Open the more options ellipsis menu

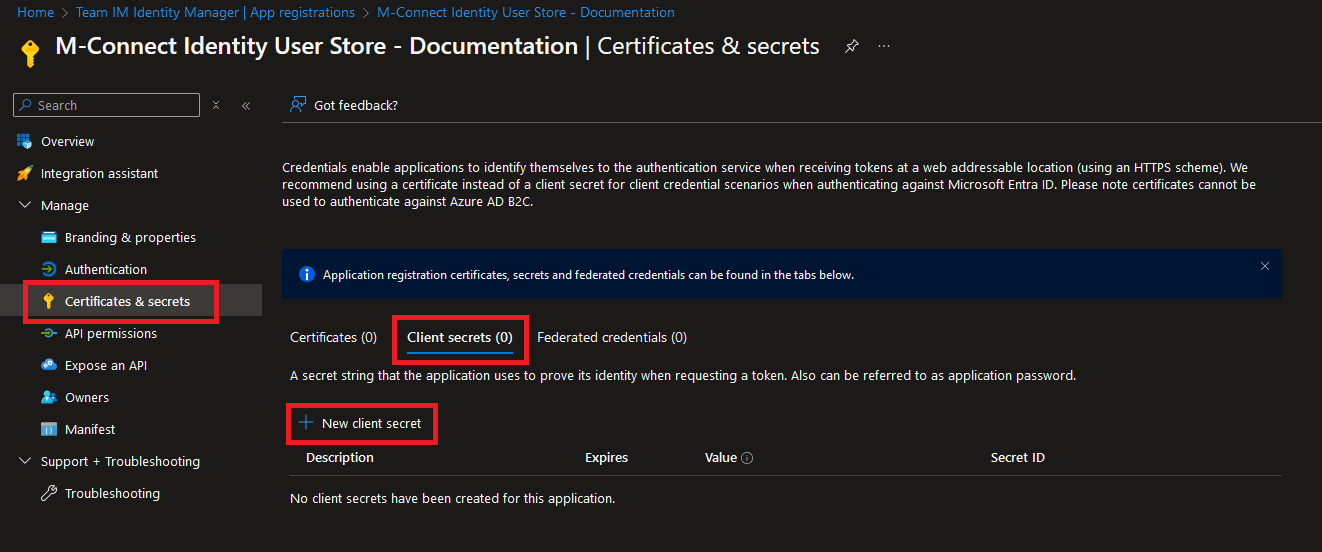884,46
